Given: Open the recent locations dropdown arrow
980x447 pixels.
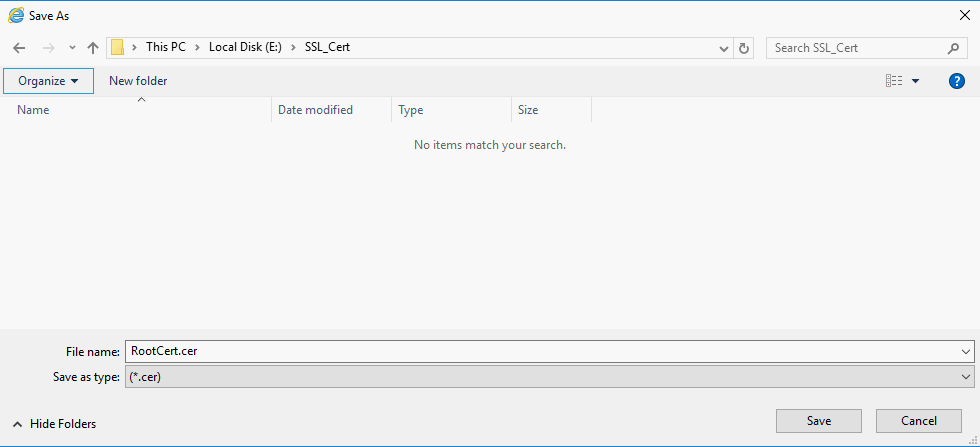Looking at the screenshot, I should pyautogui.click(x=72, y=48).
